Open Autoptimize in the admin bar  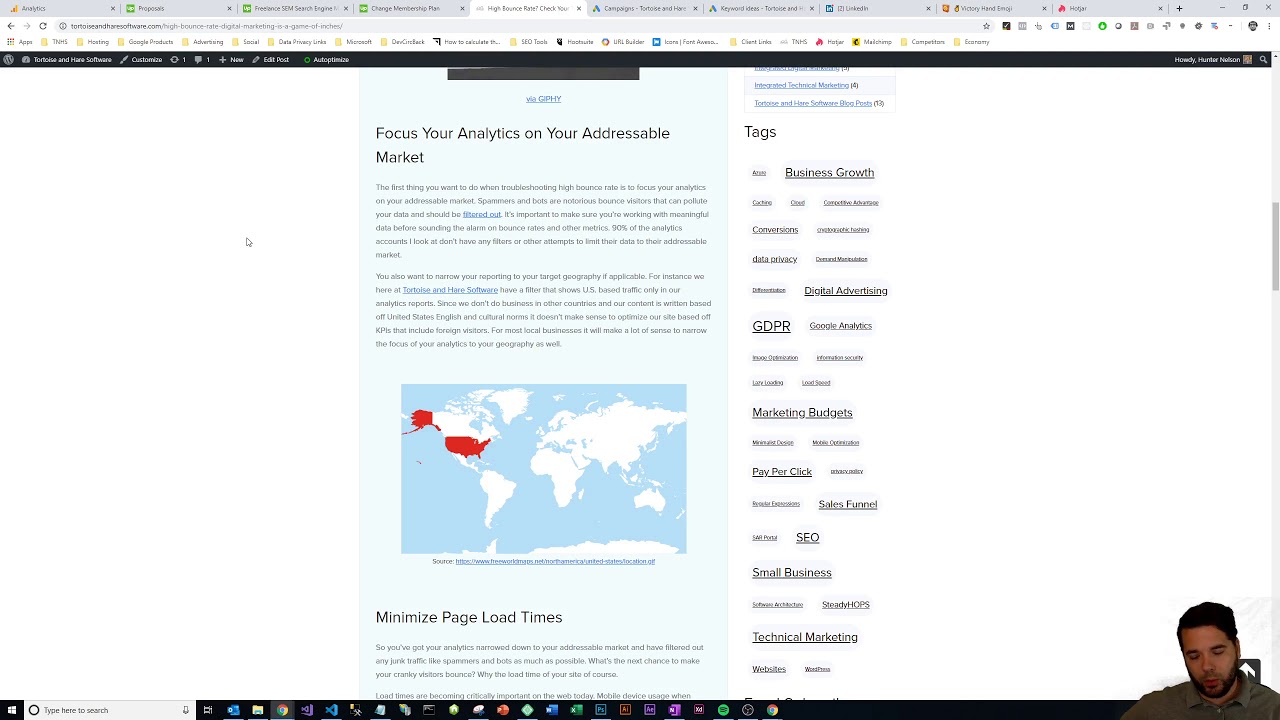click(326, 59)
